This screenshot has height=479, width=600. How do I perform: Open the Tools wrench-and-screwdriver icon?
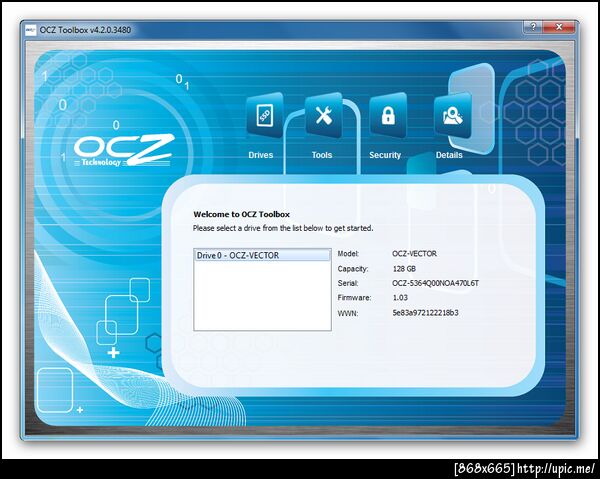tap(324, 115)
